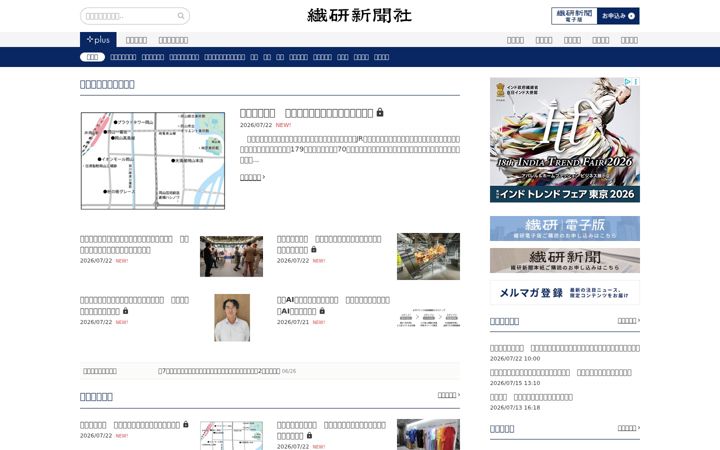The width and height of the screenshot is (720, 450).
Task: Select the plus tab
Action: pyautogui.click(x=98, y=40)
